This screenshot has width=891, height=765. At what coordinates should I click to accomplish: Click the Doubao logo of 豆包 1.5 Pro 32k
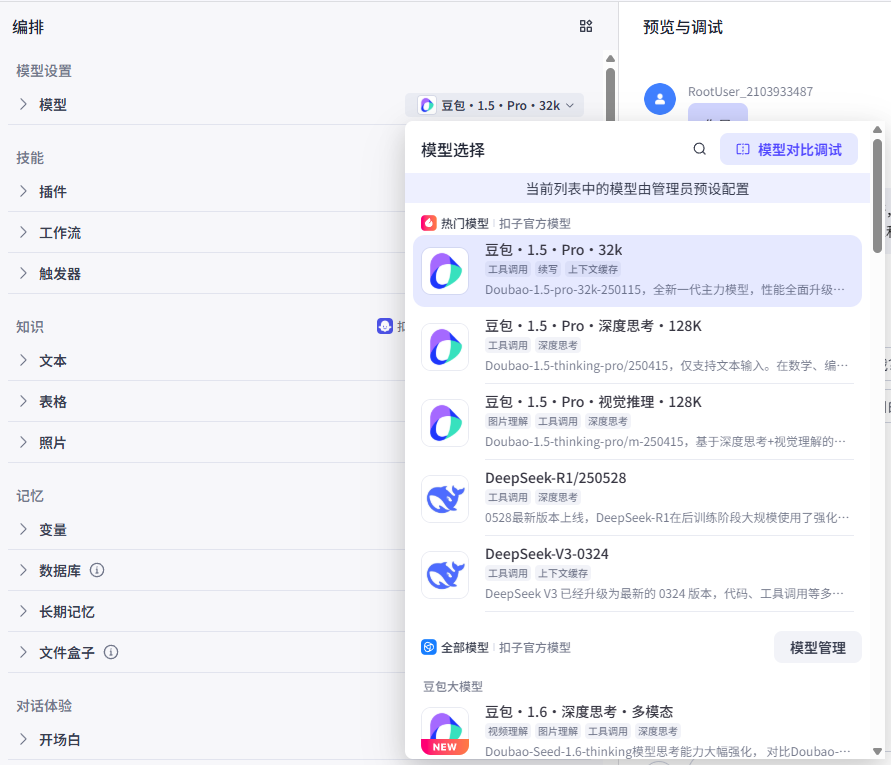pos(445,271)
